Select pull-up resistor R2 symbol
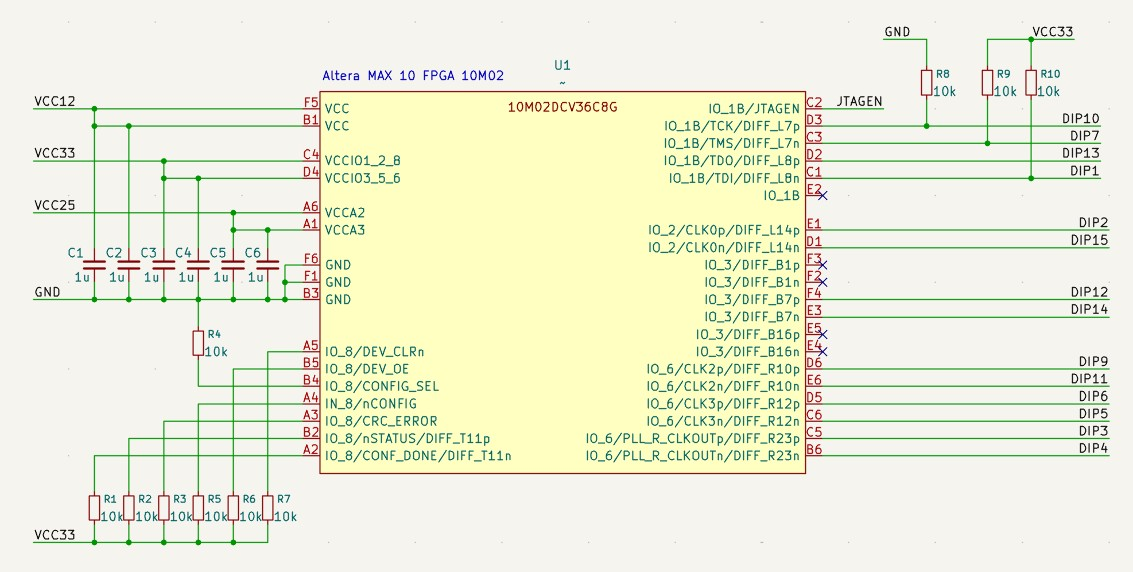1133x572 pixels. [x=129, y=507]
